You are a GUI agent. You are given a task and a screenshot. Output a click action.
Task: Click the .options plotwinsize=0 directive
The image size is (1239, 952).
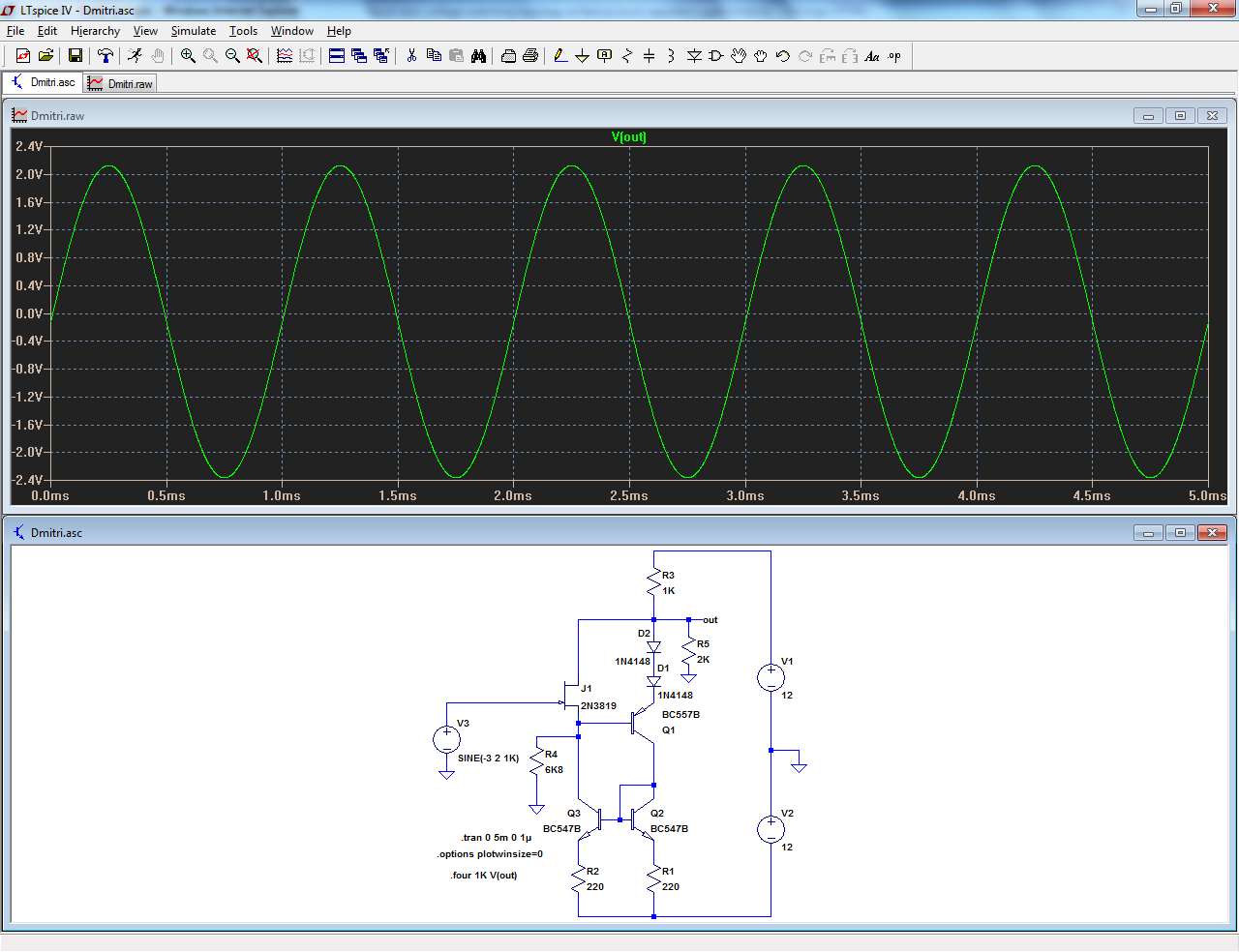point(490,854)
